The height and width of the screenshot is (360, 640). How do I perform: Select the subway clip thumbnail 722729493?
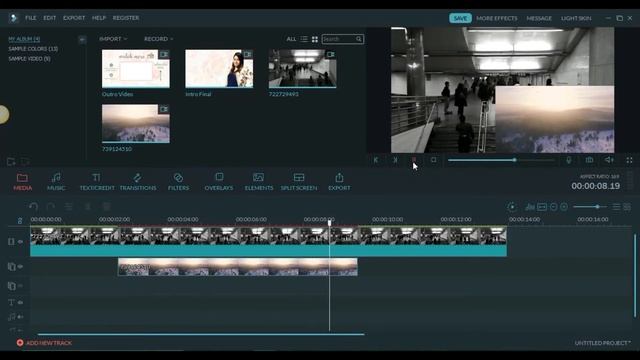click(302, 69)
